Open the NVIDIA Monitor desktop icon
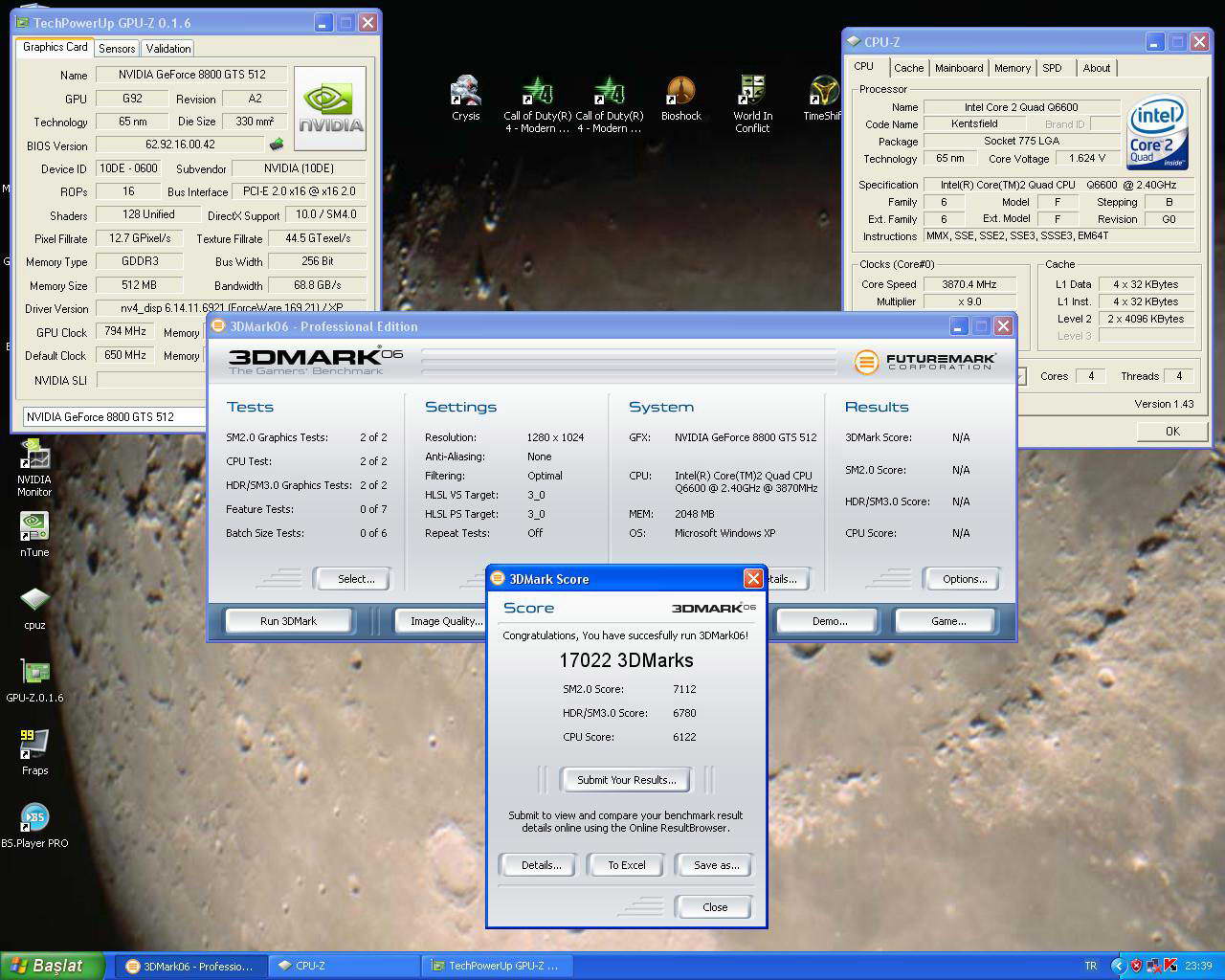Screen dimensions: 1225x980 pos(34,469)
